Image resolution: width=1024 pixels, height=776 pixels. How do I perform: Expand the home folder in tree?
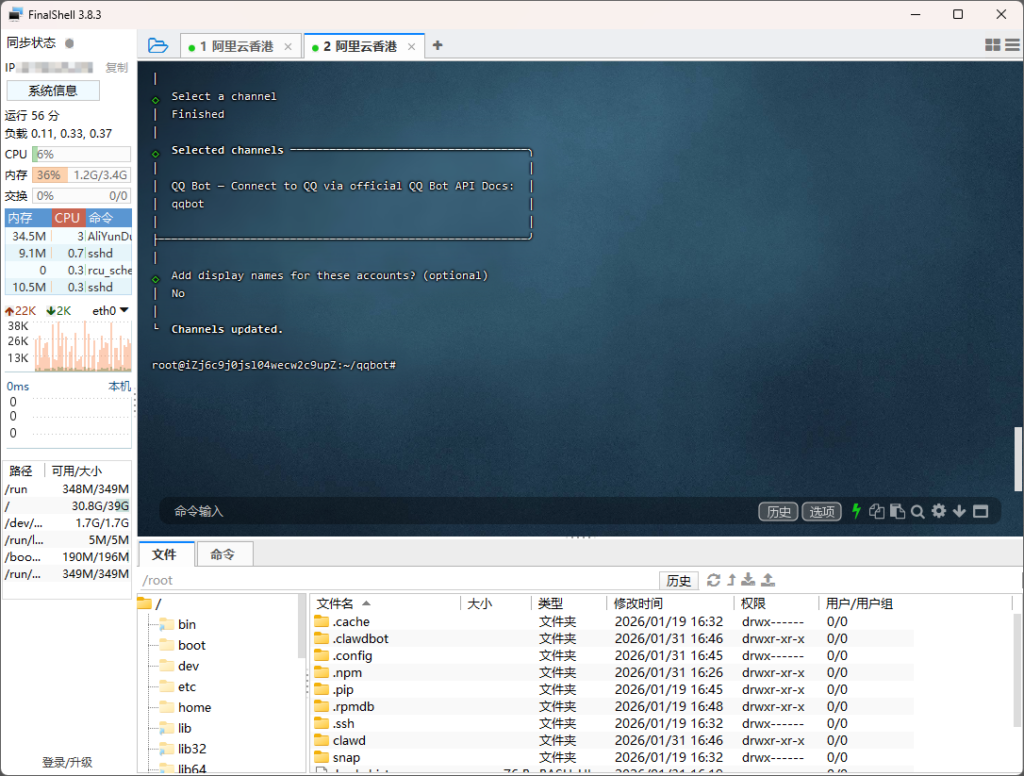(194, 707)
